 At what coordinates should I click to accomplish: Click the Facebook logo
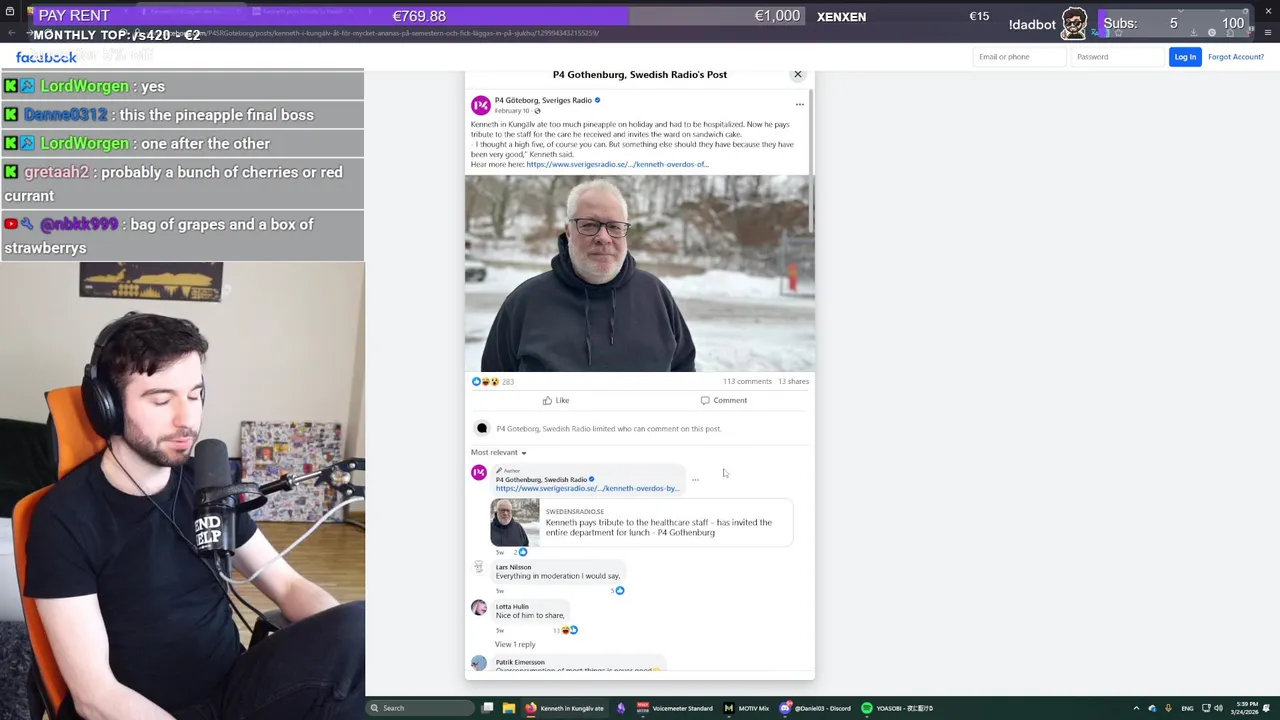(46, 57)
